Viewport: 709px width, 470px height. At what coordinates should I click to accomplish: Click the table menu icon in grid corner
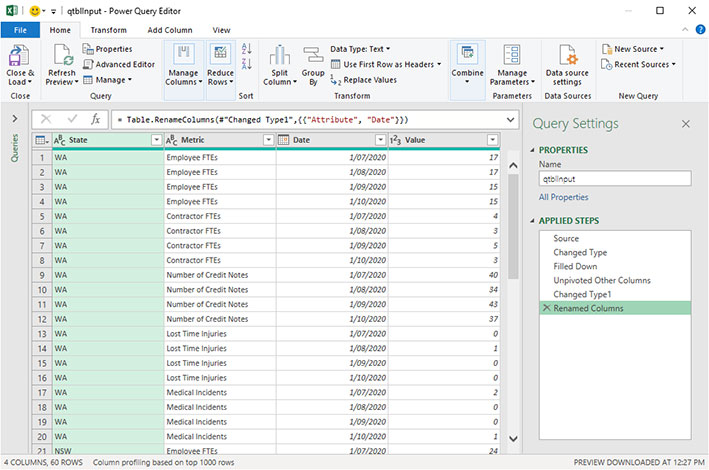[x=42, y=140]
